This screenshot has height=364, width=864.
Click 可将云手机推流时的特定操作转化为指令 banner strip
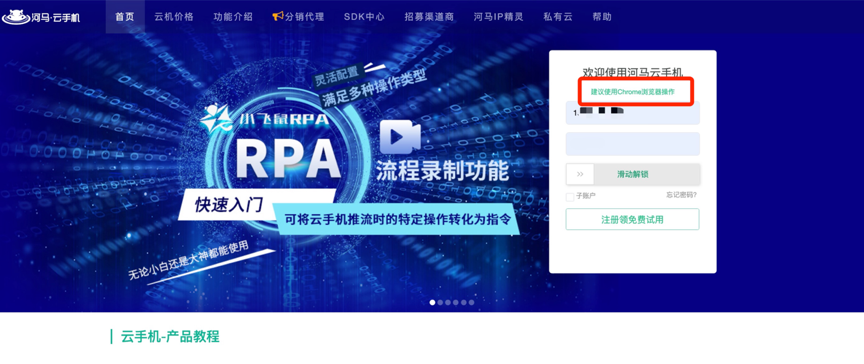point(397,219)
